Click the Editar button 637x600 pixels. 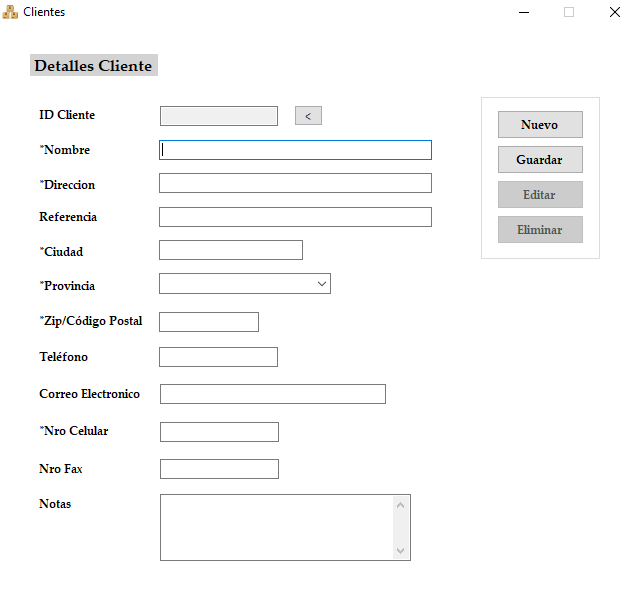point(540,195)
